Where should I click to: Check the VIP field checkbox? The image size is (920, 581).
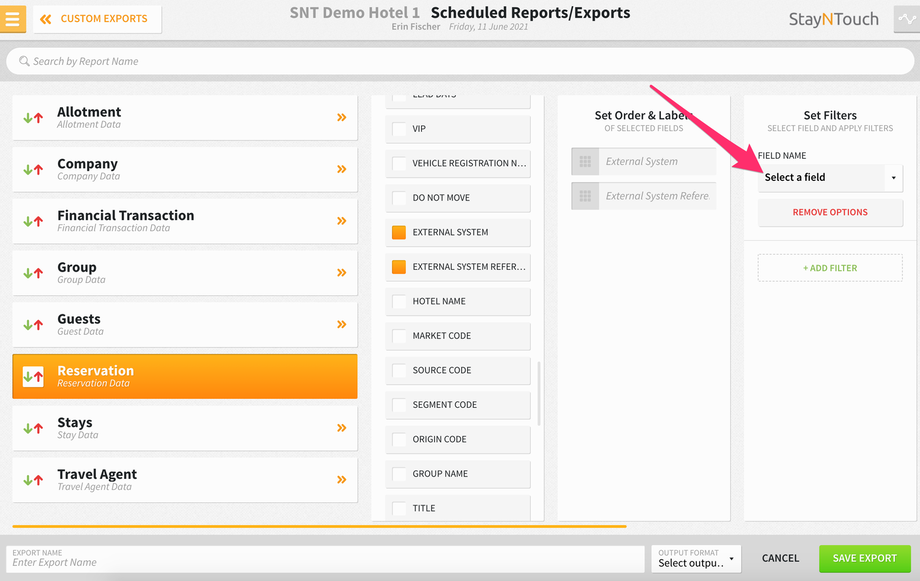point(399,129)
